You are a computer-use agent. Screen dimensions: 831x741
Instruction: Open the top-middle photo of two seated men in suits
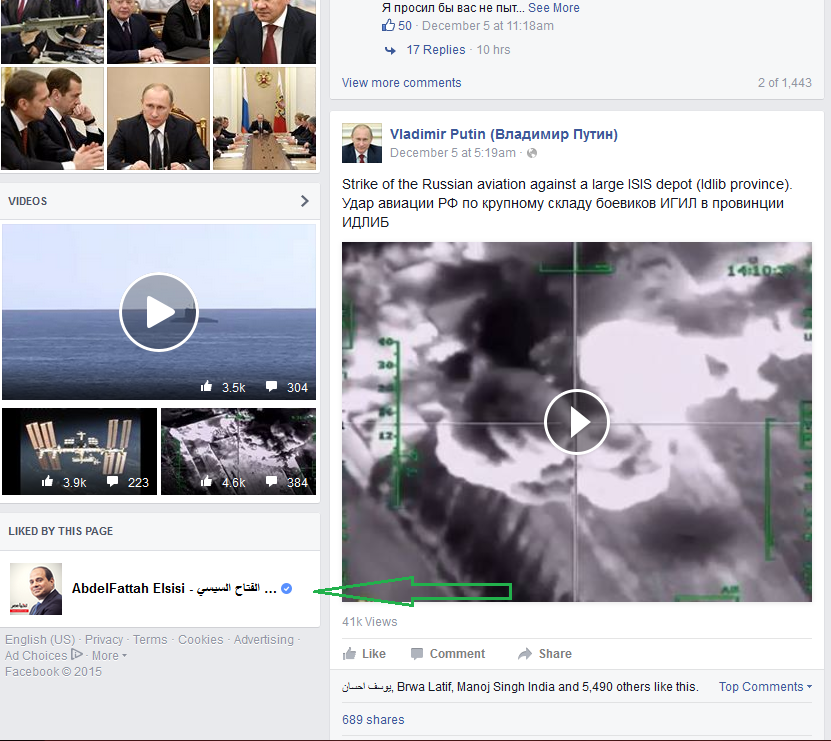(x=158, y=32)
